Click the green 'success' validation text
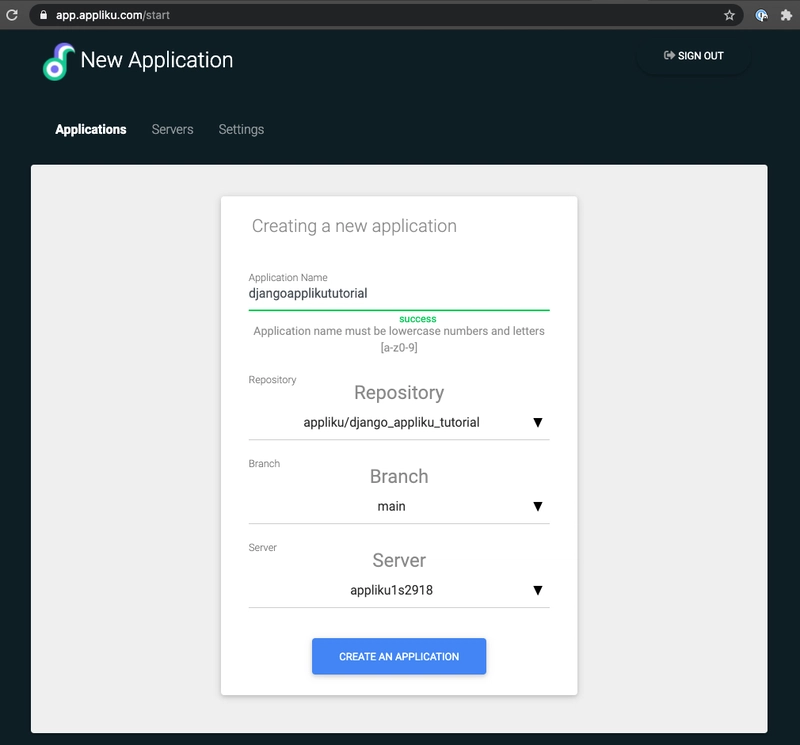800x745 pixels. [418, 319]
